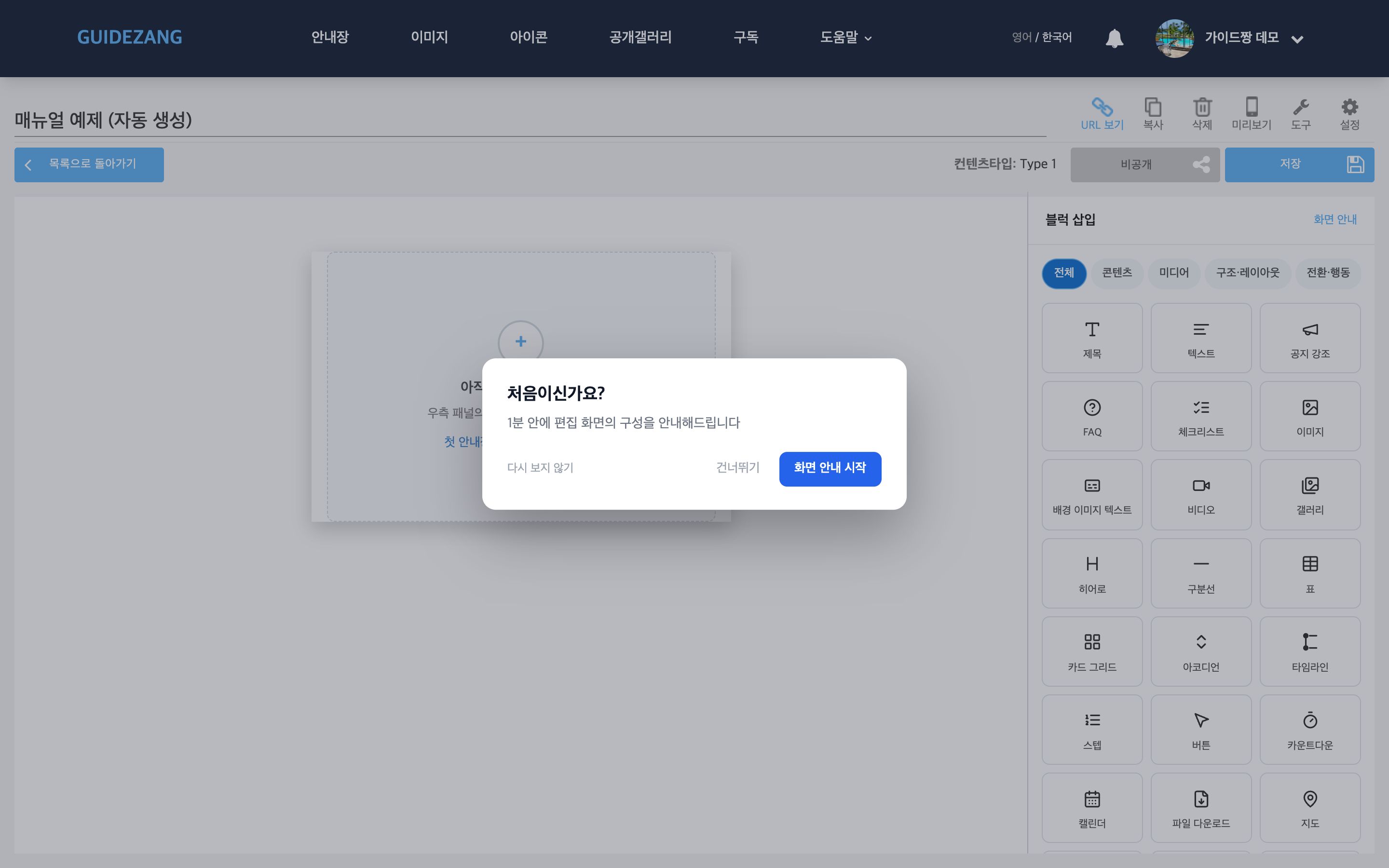
Task: Select the 전체 block filter tab
Action: click(1064, 273)
